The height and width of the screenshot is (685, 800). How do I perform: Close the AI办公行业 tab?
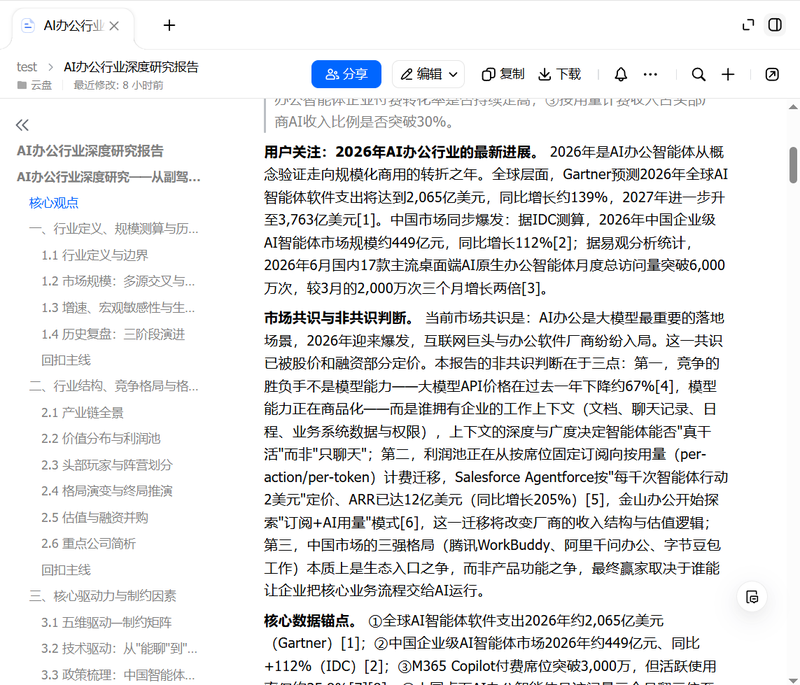114,26
